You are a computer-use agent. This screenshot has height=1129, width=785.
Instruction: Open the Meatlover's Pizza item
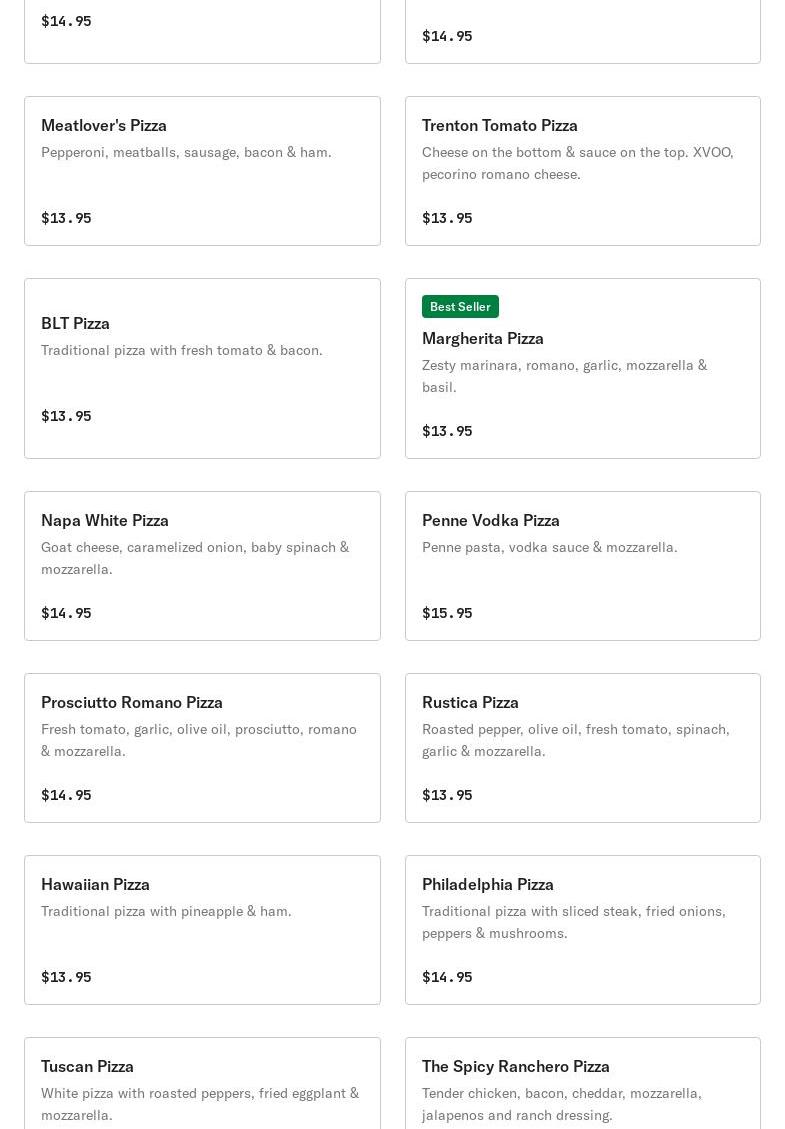(x=202, y=171)
